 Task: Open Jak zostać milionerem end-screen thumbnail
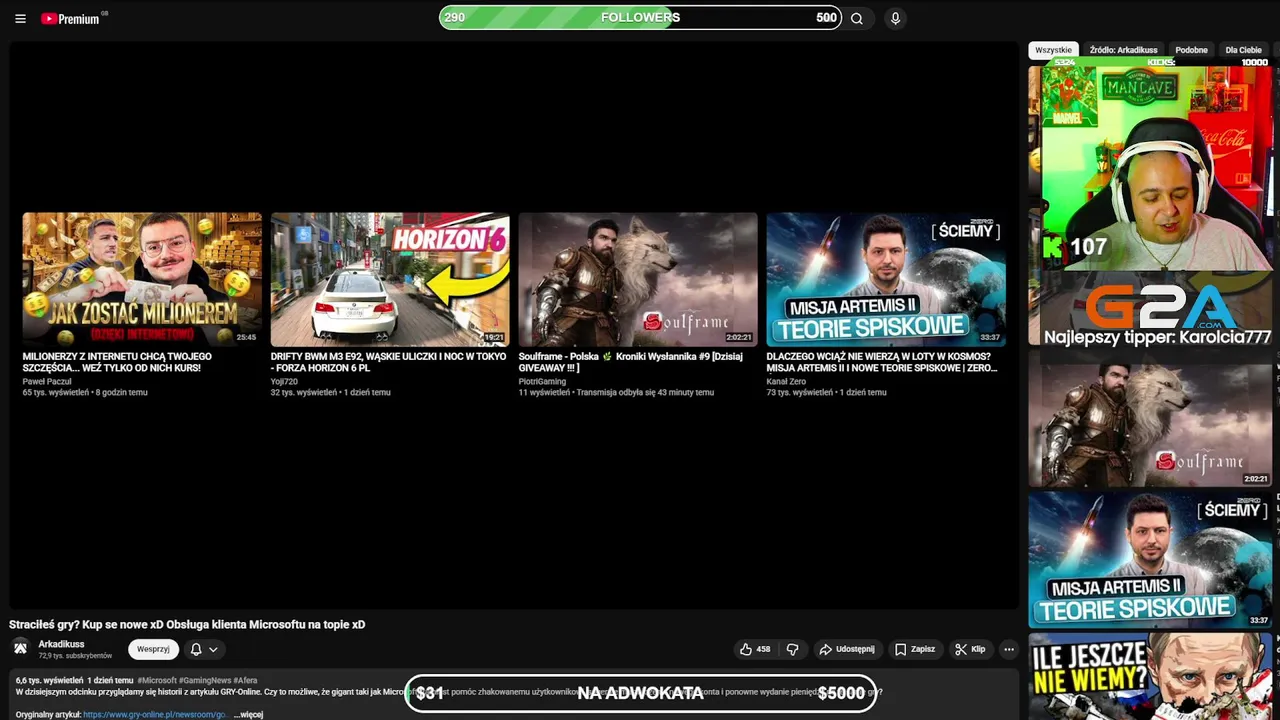point(142,279)
